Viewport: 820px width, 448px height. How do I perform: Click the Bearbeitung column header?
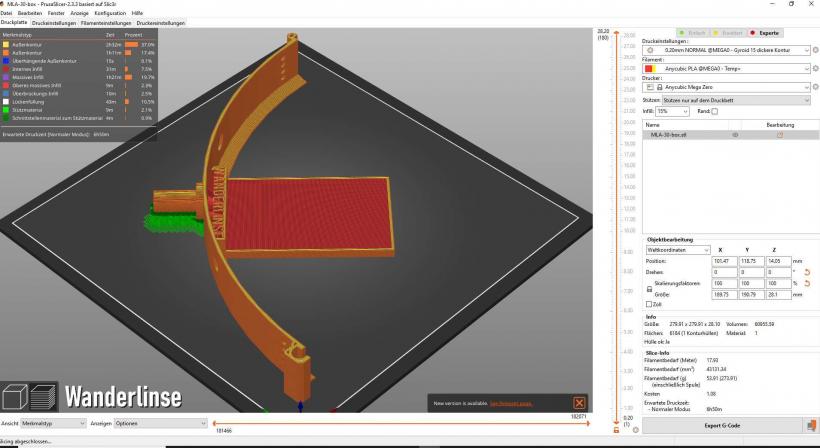pos(780,125)
